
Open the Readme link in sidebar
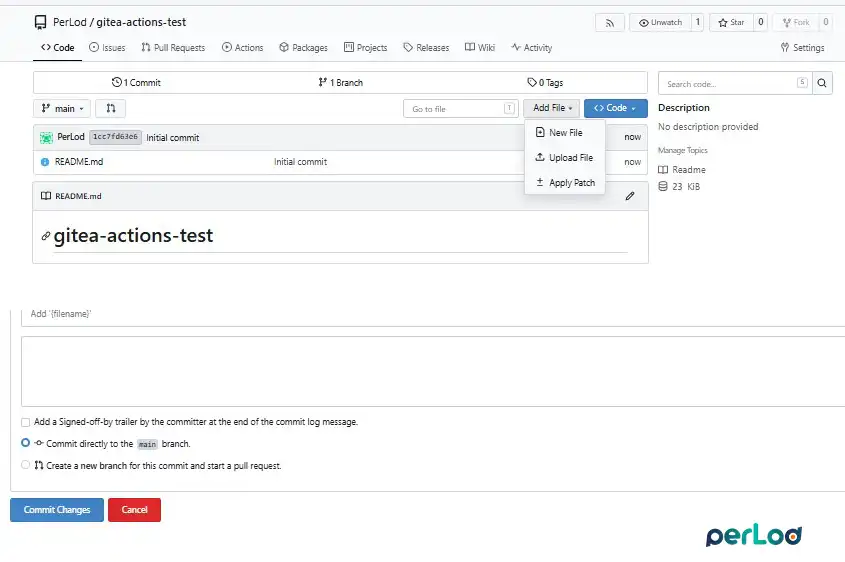pos(682,170)
